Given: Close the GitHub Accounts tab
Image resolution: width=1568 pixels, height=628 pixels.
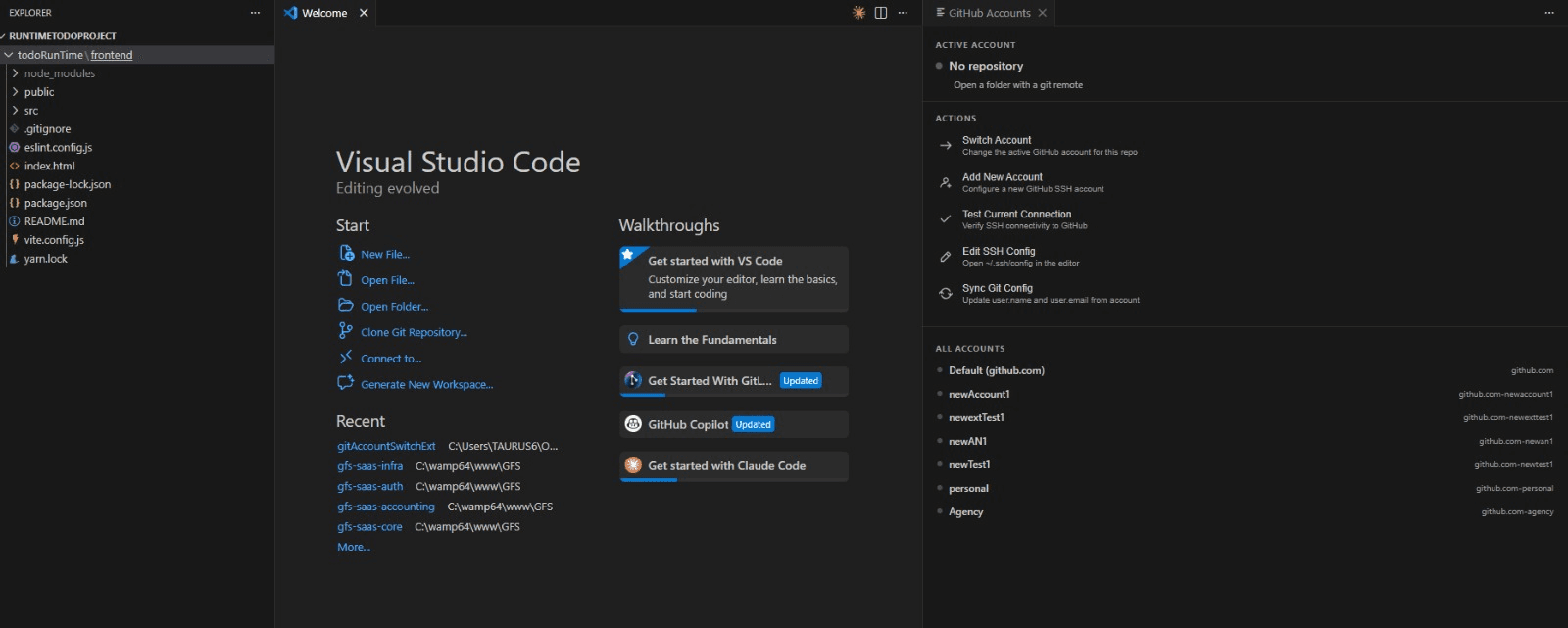Looking at the screenshot, I should [x=1042, y=13].
